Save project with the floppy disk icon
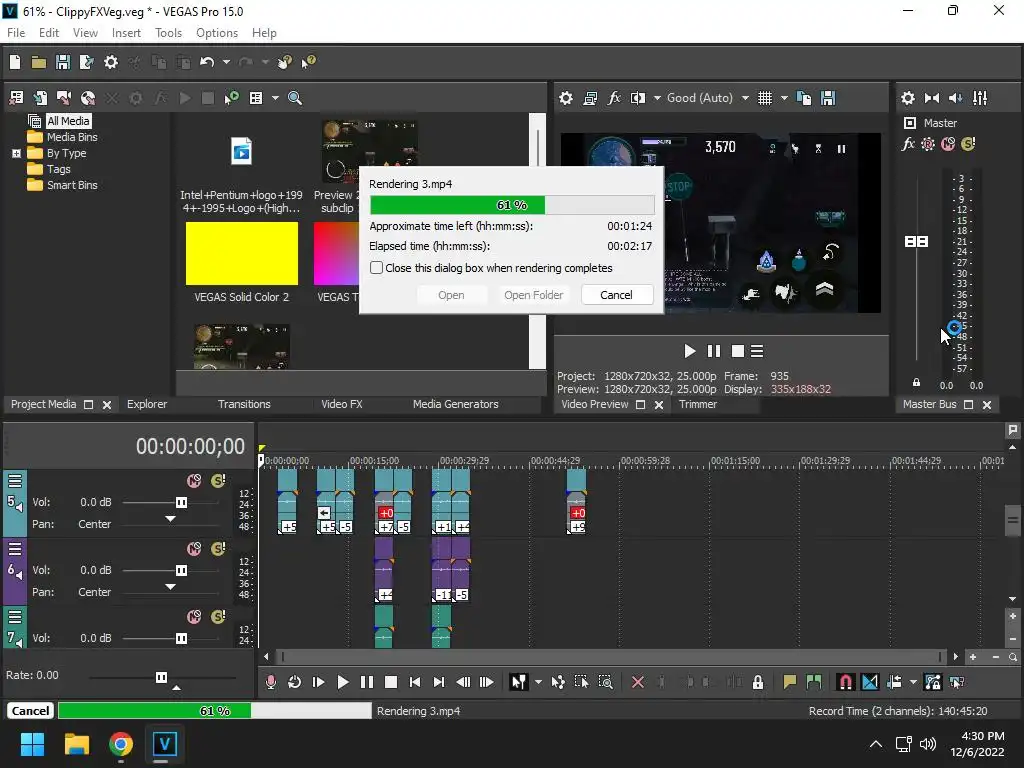The image size is (1024, 768). click(63, 62)
